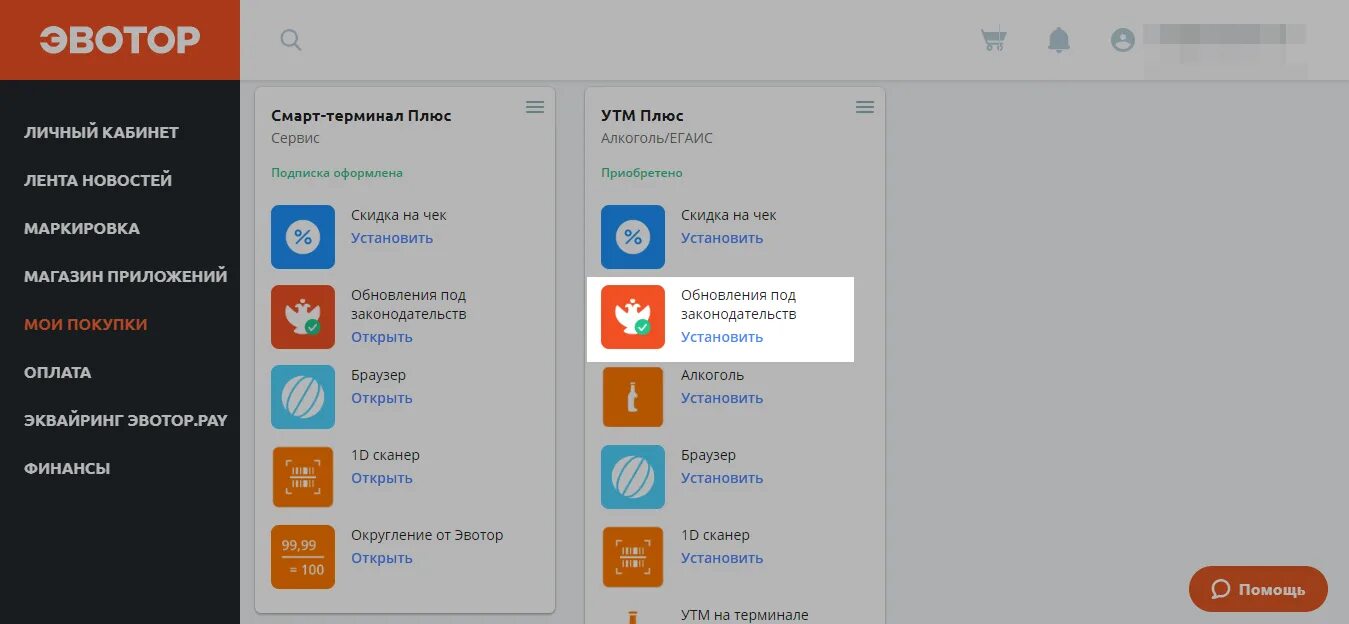Screen dimensions: 1349x624
Task: Open the user account avatar icon
Action: 1123,40
